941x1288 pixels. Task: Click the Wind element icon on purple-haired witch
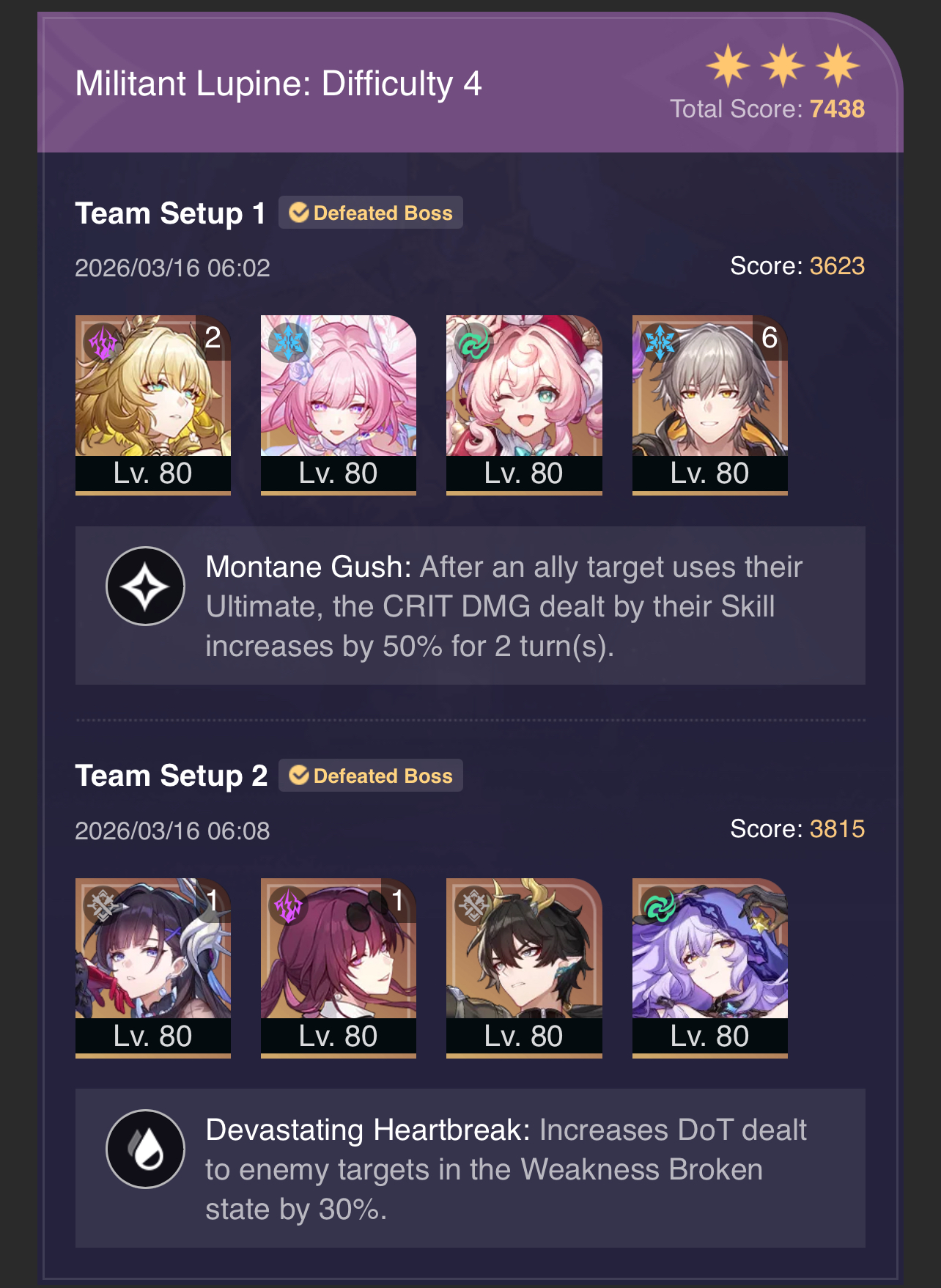tap(660, 905)
